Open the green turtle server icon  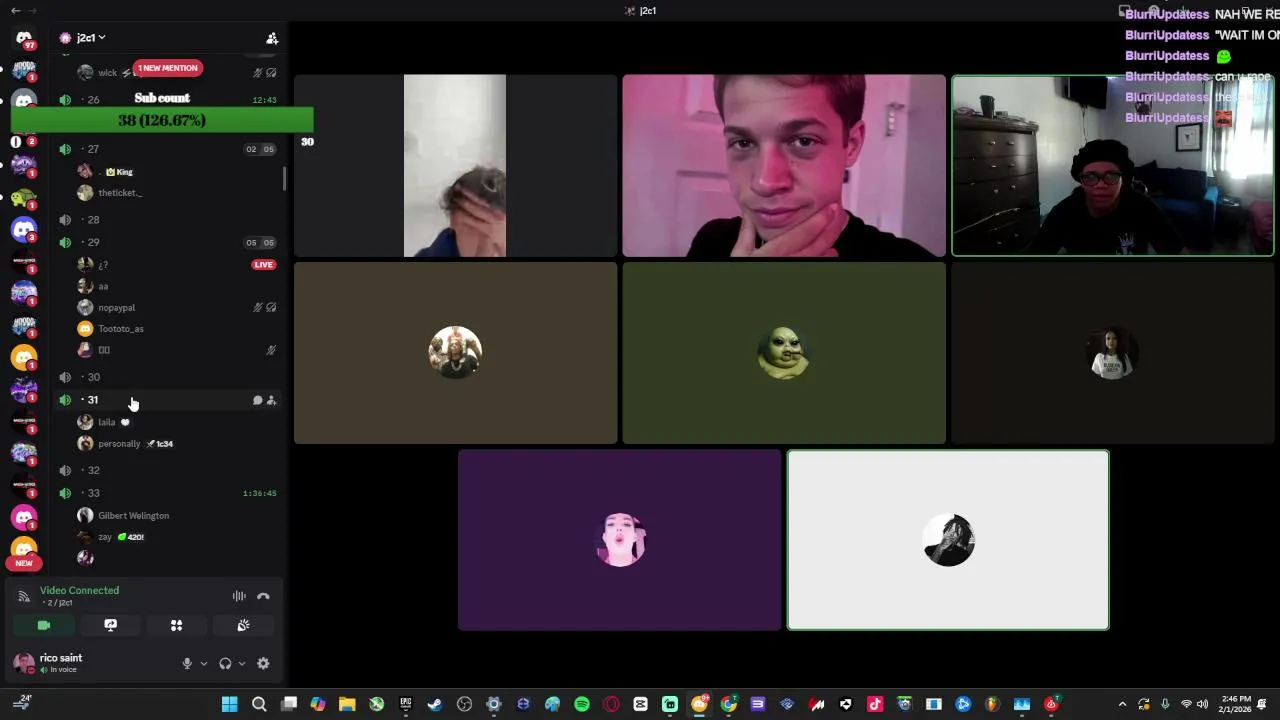tap(24, 197)
